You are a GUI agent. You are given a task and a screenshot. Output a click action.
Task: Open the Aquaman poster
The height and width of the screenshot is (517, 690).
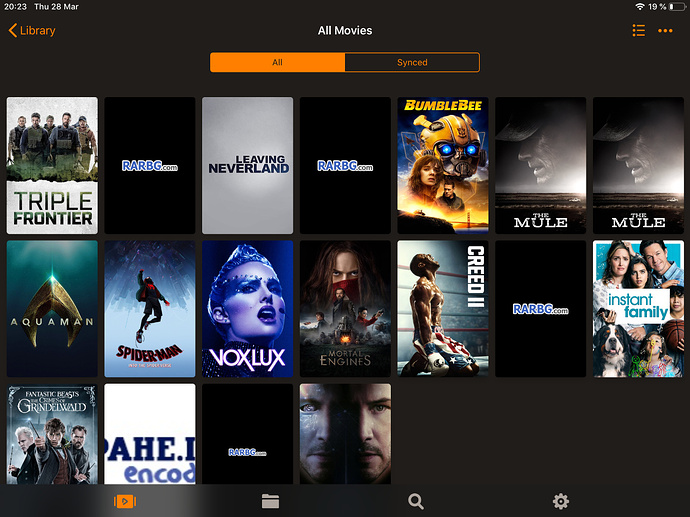[52, 309]
